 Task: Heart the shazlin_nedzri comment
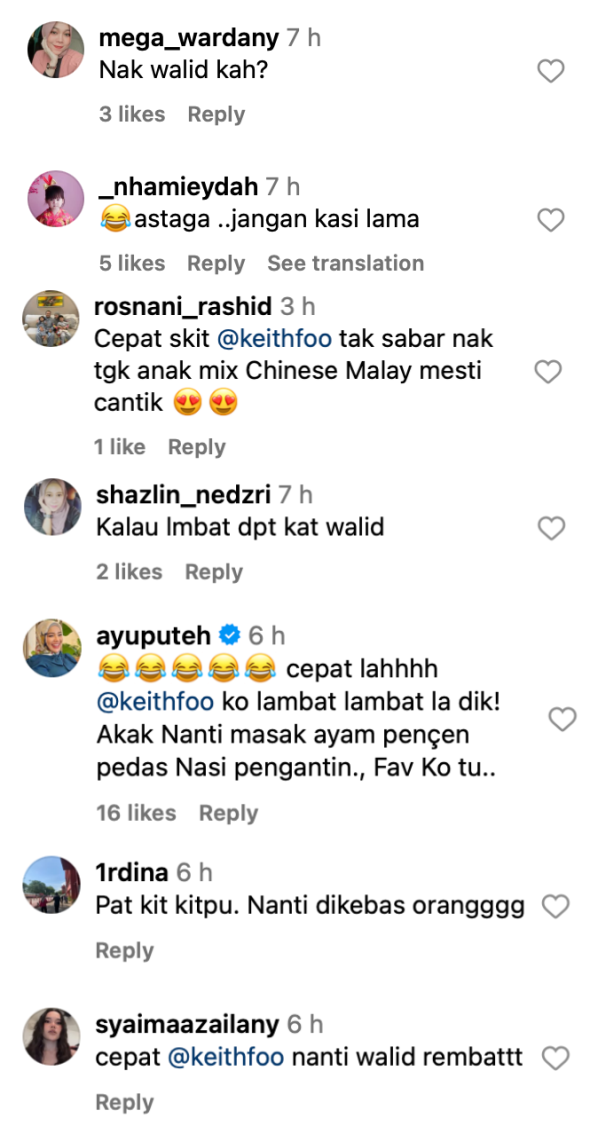(551, 529)
